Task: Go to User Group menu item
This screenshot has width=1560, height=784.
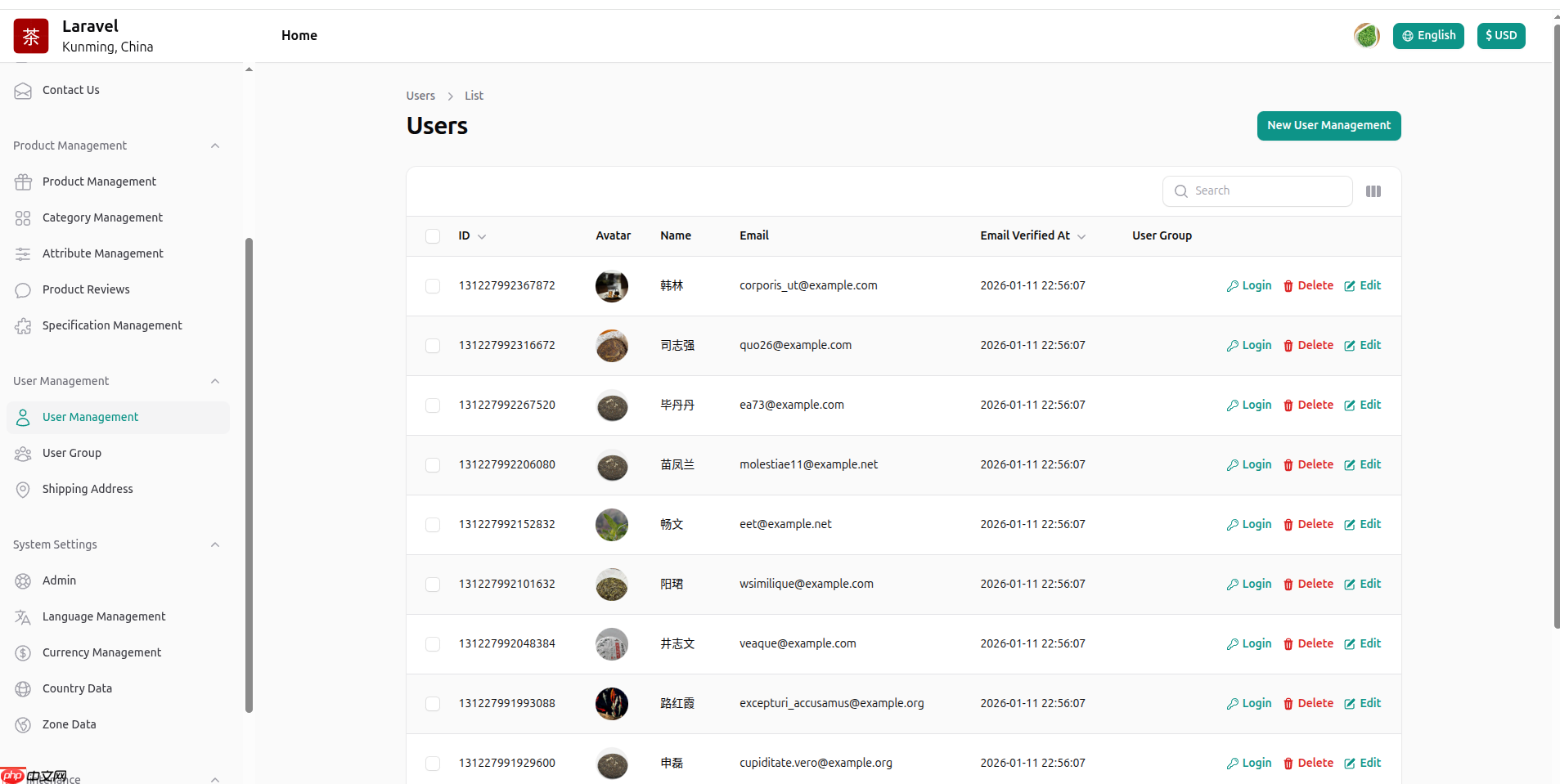Action: pos(72,453)
